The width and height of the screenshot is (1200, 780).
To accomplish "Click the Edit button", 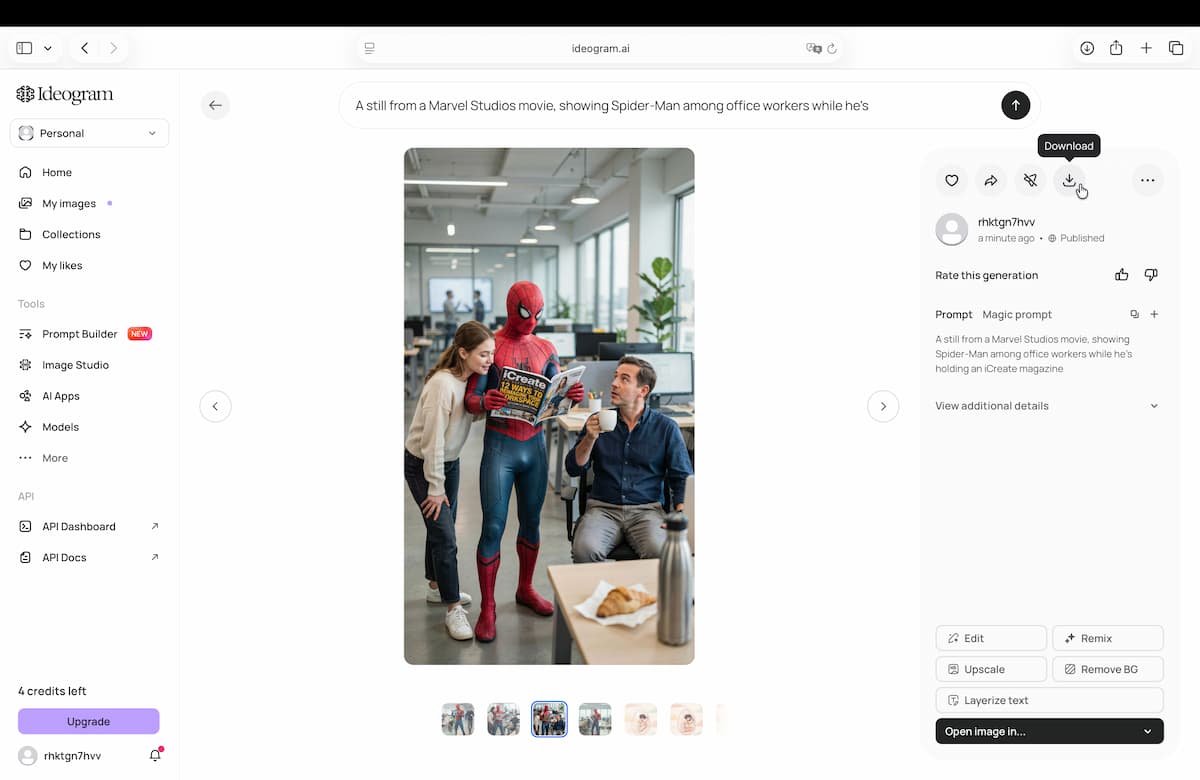I will pos(991,638).
